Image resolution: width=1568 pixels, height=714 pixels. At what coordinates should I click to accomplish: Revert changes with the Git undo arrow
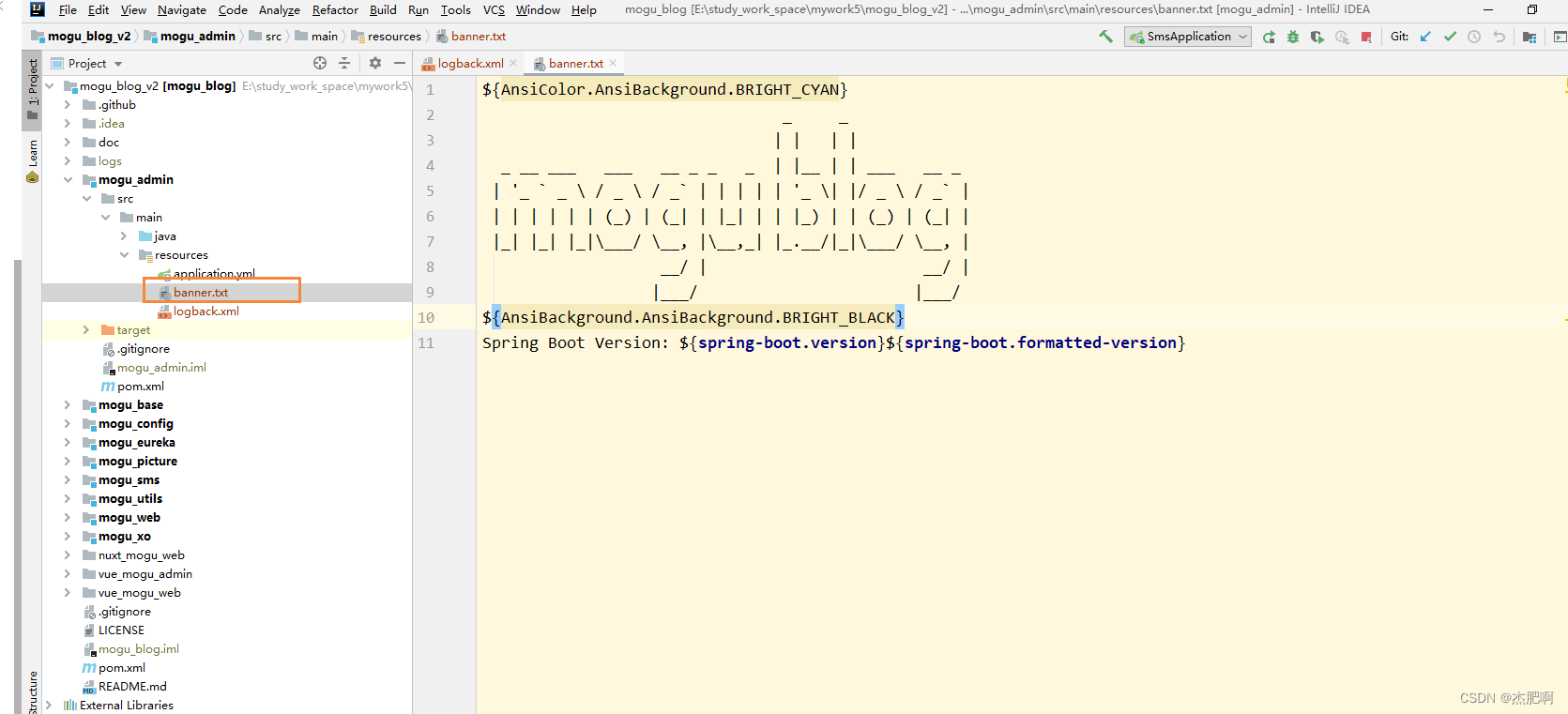(1499, 37)
